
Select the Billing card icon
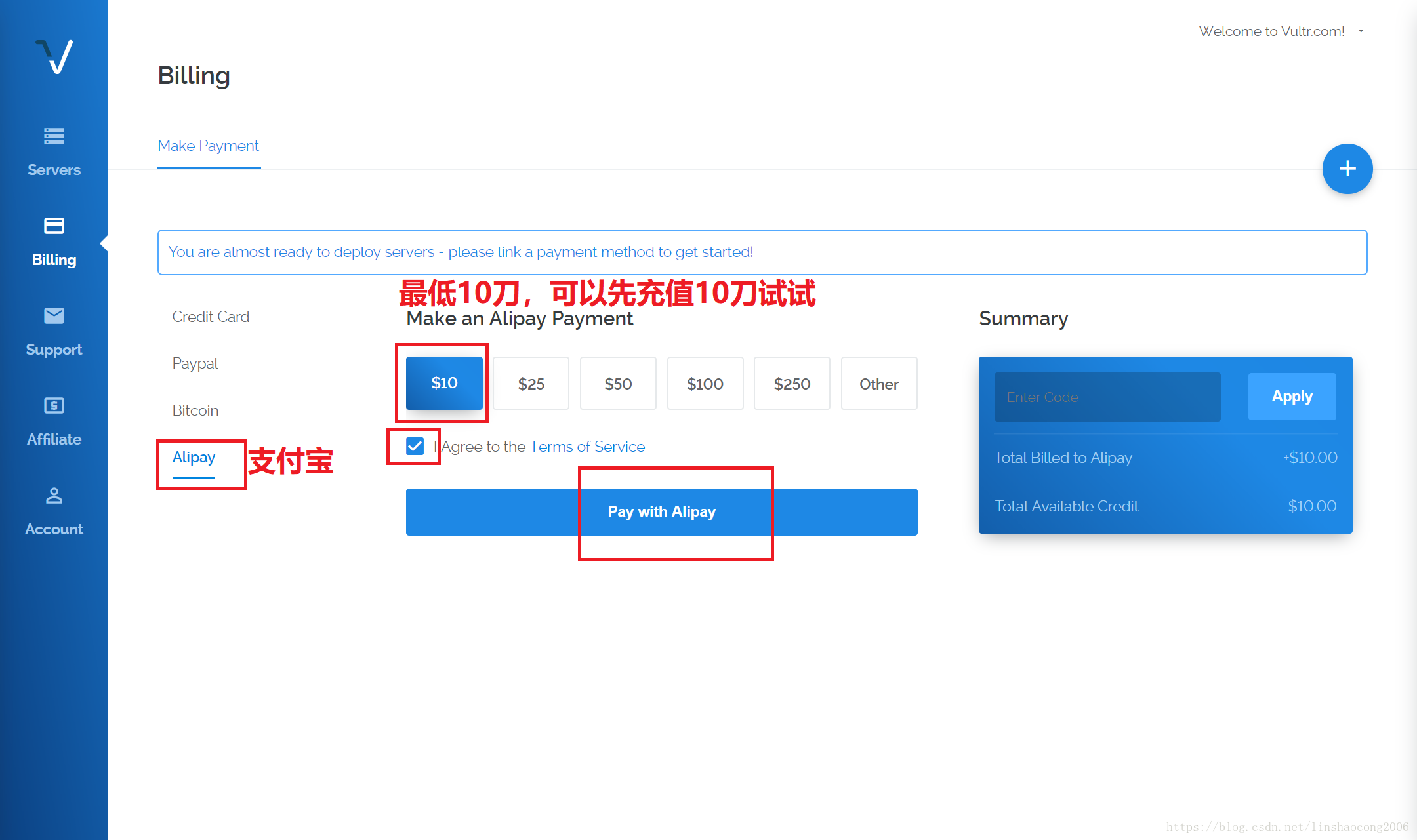point(54,226)
